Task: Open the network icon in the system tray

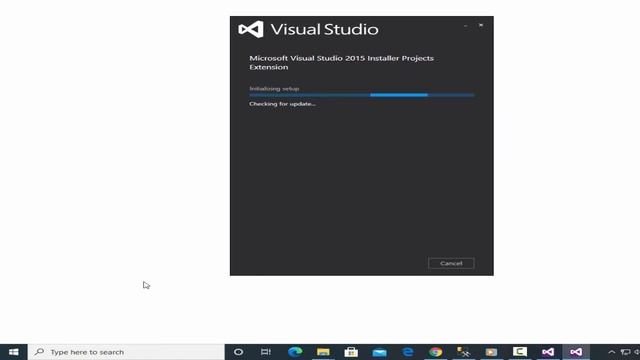Action: point(625,352)
